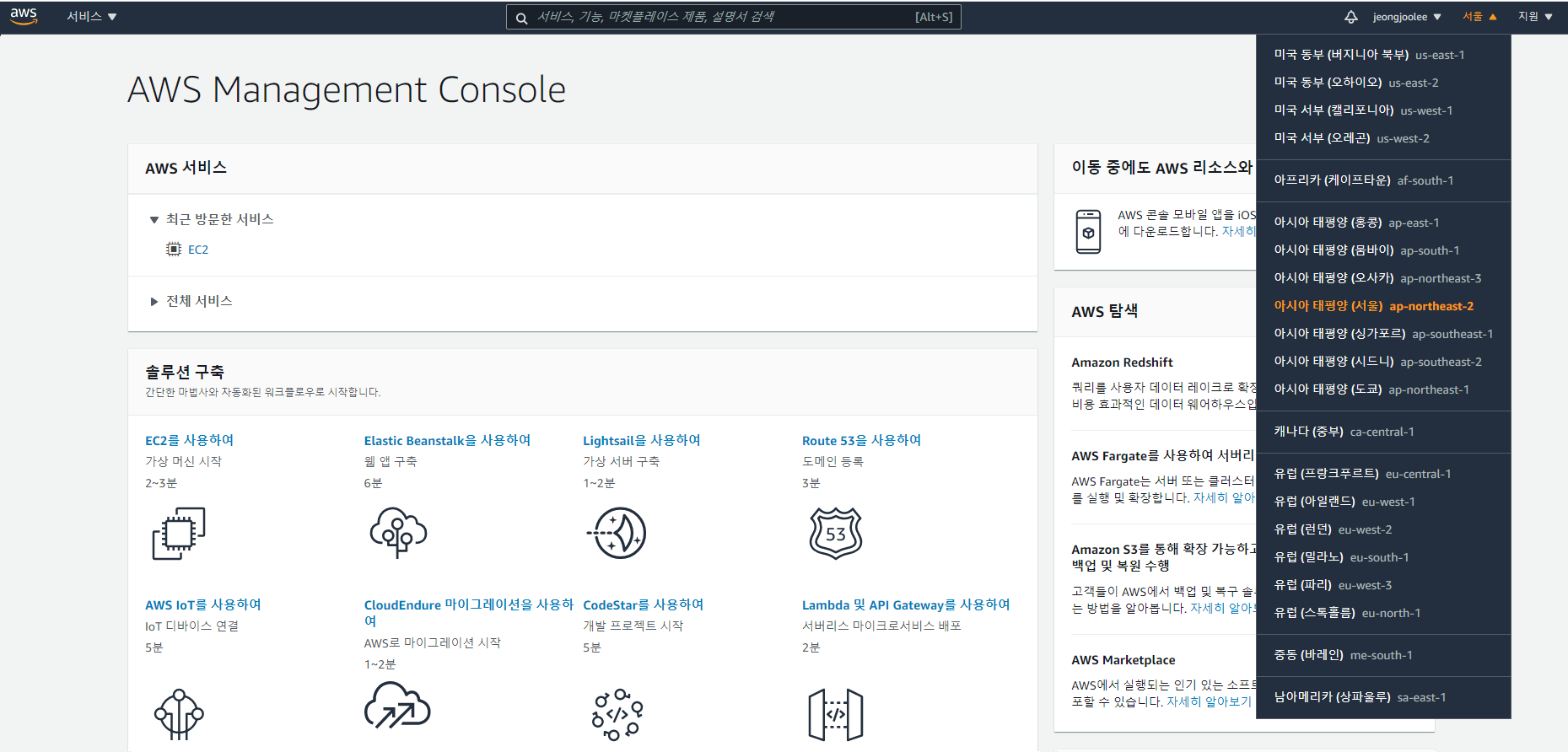Select region 유럽 (아일랜드) eu-west-1
This screenshot has width=1568, height=752.
(x=1383, y=502)
